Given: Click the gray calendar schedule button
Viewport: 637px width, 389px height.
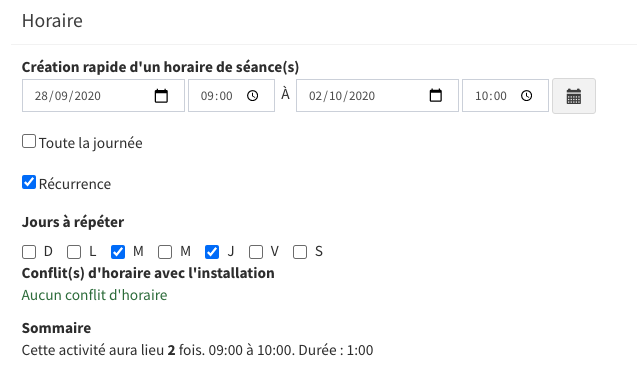Looking at the screenshot, I should click(574, 96).
